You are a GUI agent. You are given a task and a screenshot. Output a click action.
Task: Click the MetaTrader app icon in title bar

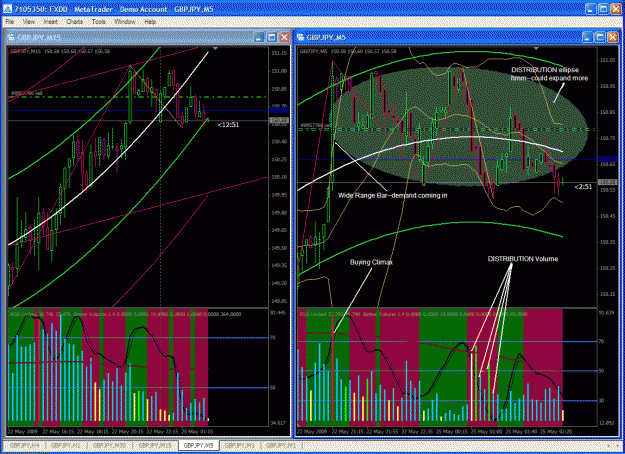(x=7, y=9)
